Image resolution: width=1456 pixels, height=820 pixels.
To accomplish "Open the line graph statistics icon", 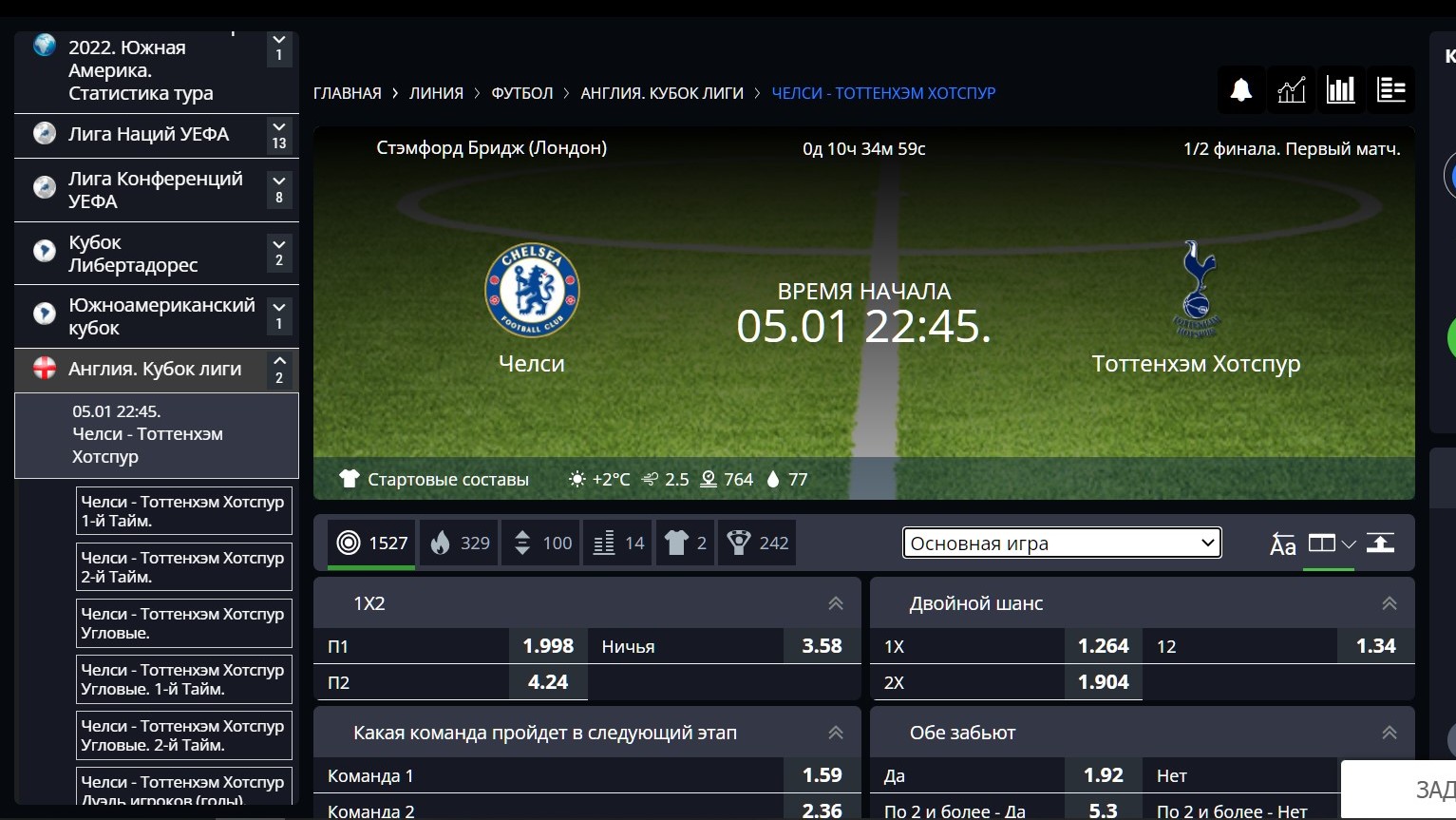I will pos(1291,90).
